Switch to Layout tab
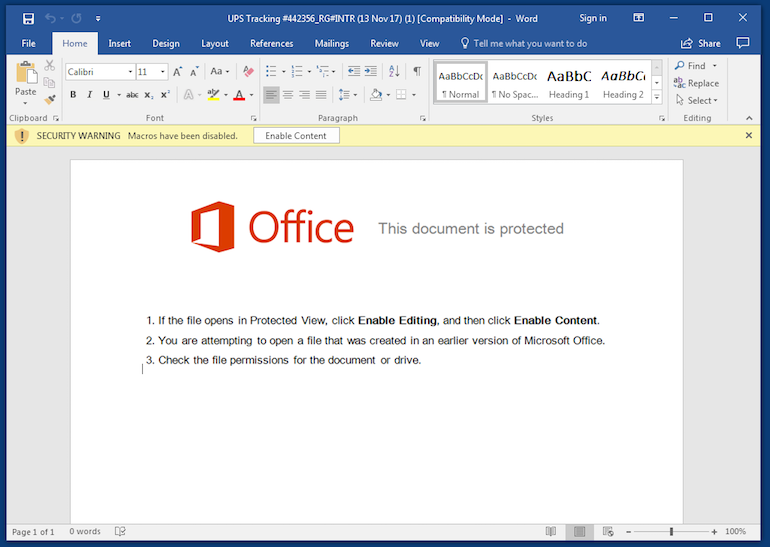Image resolution: width=770 pixels, height=547 pixels. [215, 44]
